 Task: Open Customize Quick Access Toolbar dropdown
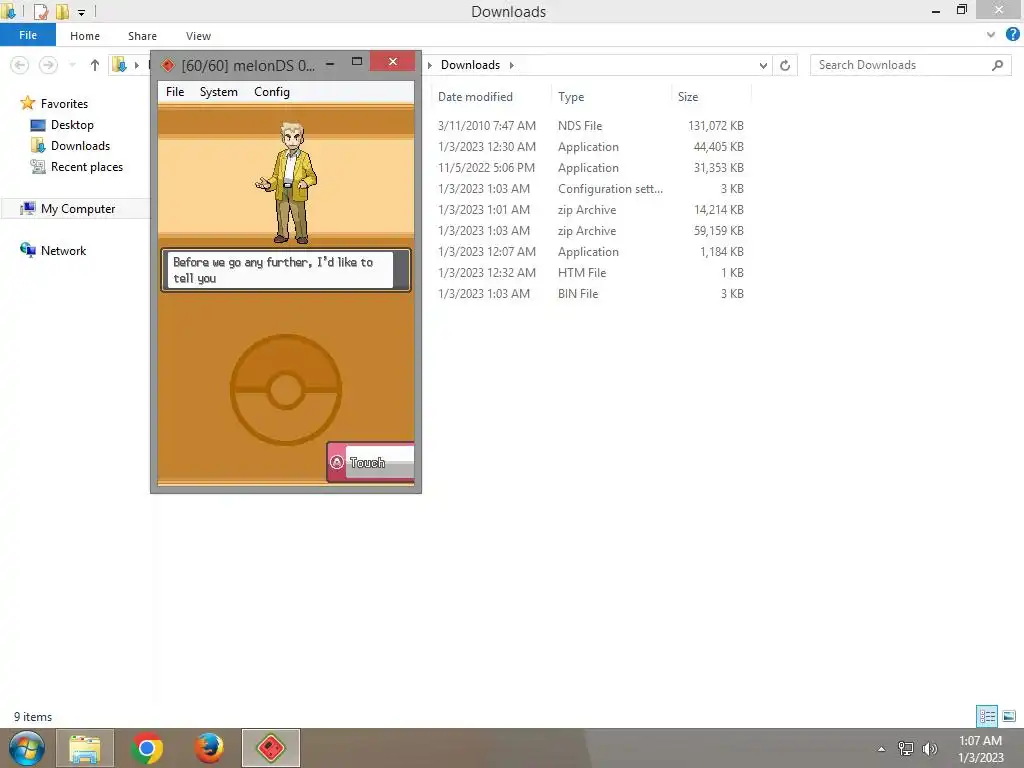[81, 12]
